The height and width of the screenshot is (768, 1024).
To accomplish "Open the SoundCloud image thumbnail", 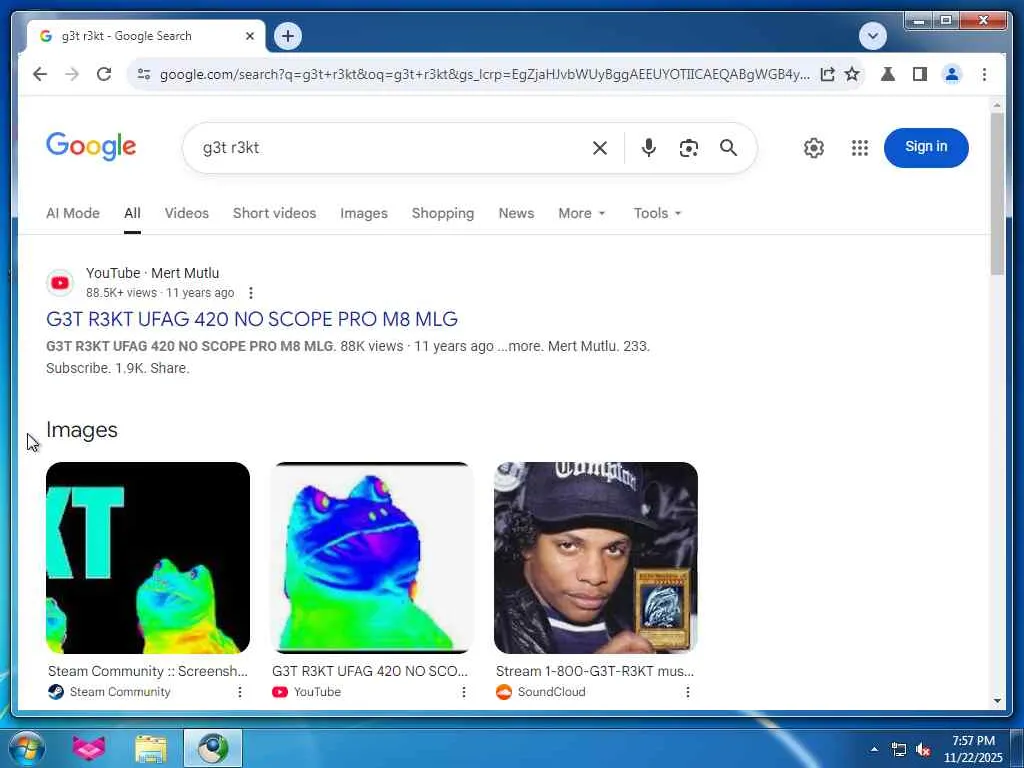I will coord(596,558).
